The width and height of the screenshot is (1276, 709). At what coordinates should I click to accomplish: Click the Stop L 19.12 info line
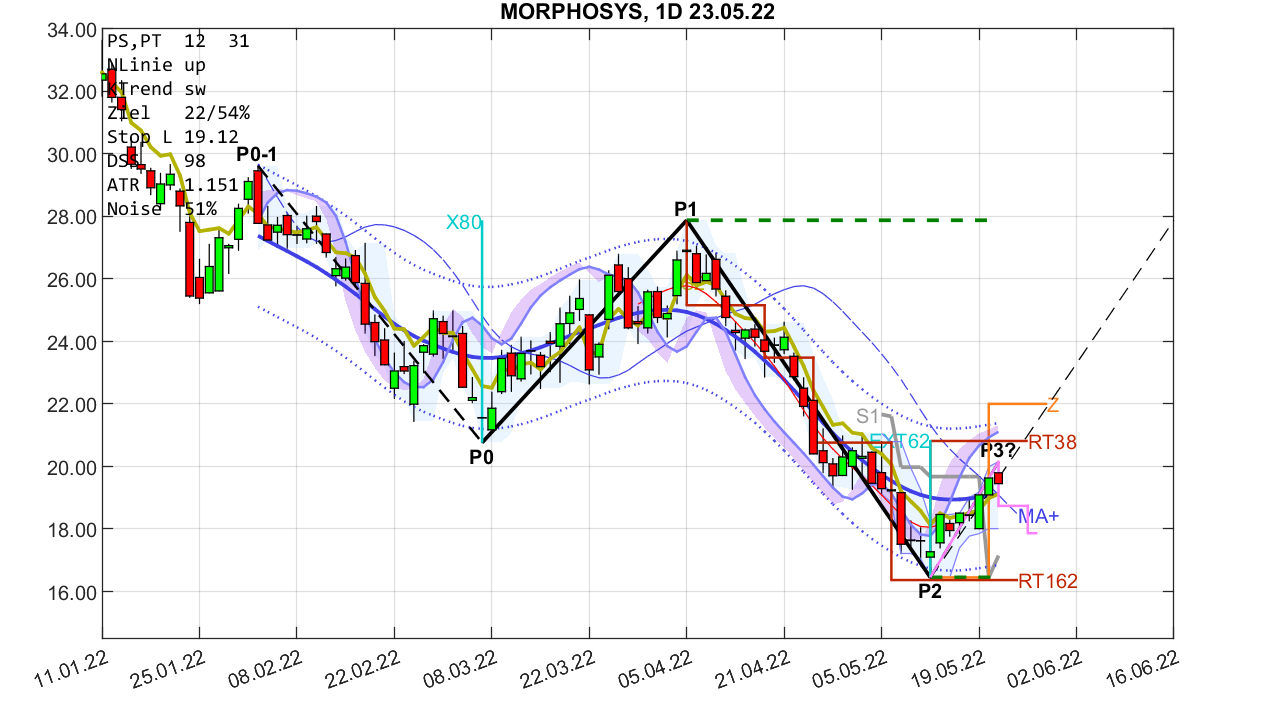point(172,137)
